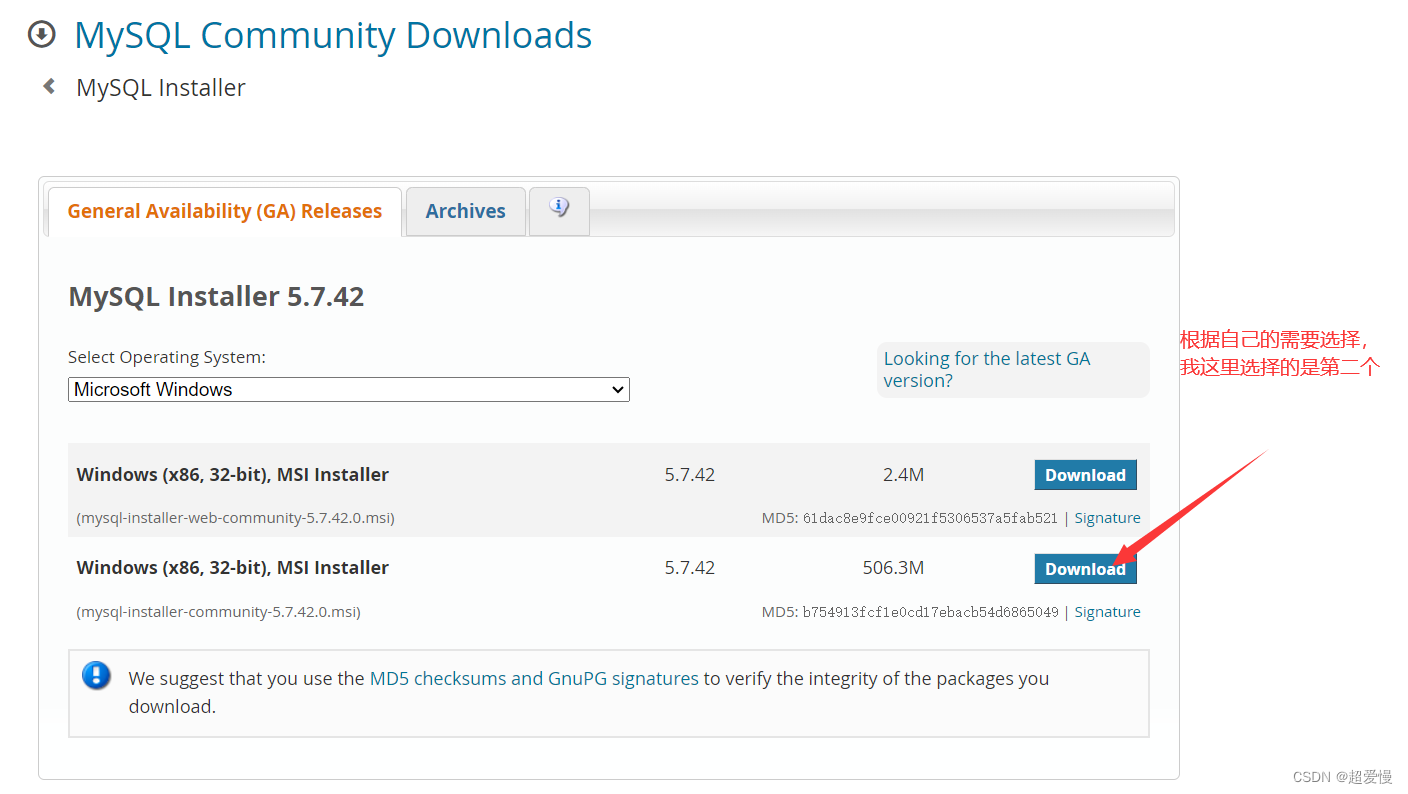Click MD5 hash 61dac8e9fce00921f5306537a5fab521
The width and height of the screenshot is (1408, 794).
tap(930, 518)
